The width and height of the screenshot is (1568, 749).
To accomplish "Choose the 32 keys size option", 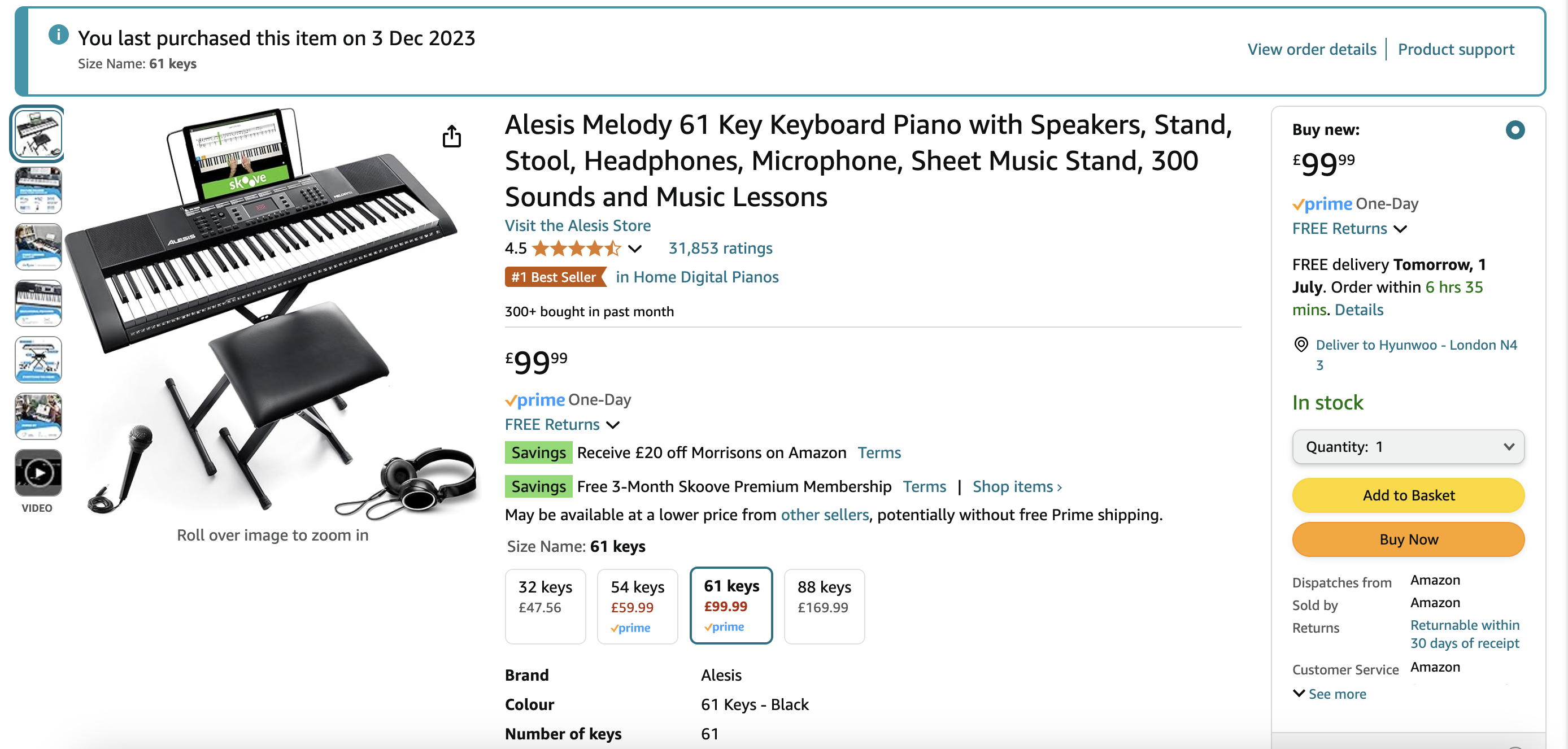I will [546, 606].
